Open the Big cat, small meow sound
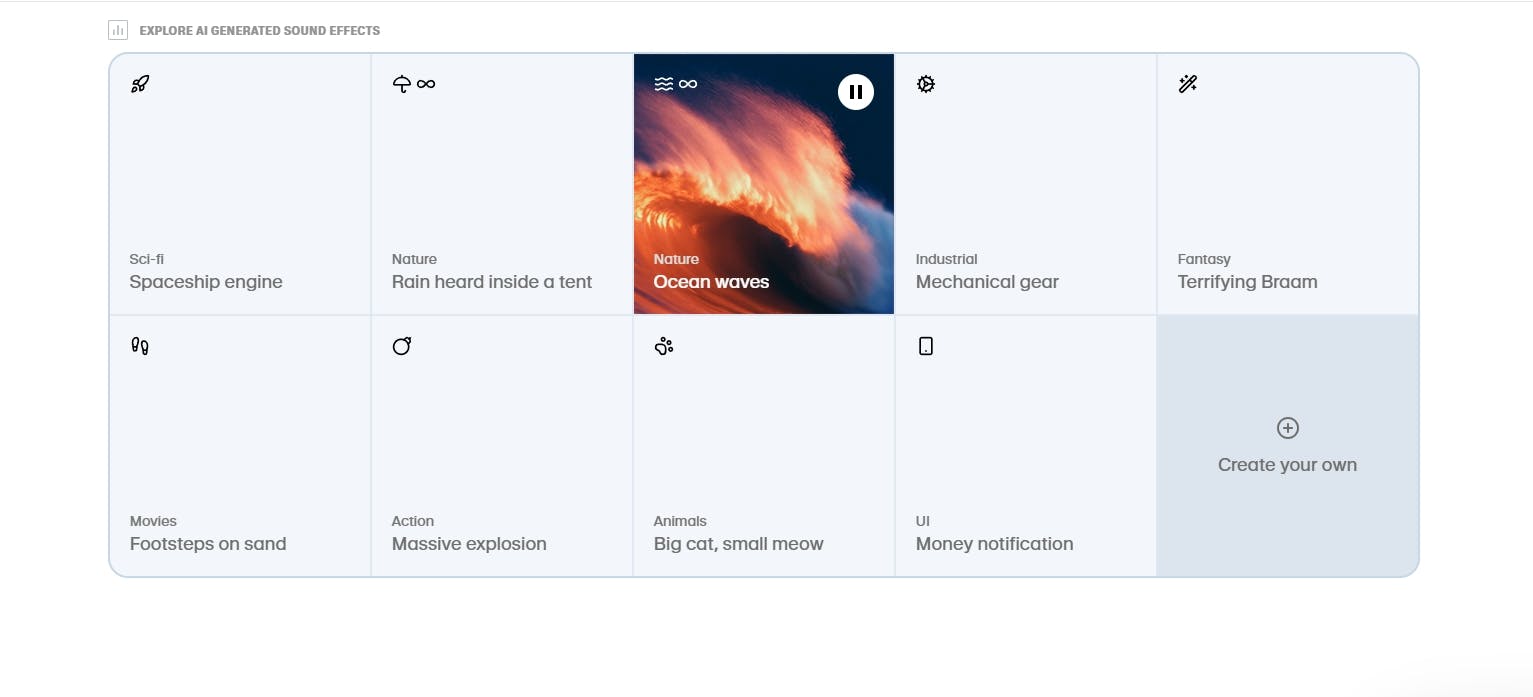 pyautogui.click(x=739, y=544)
